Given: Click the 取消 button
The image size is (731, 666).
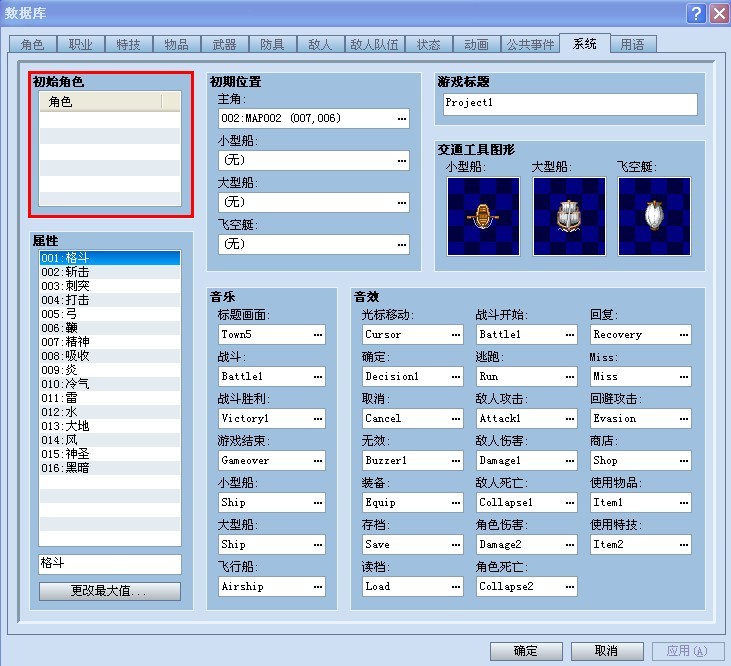Looking at the screenshot, I should tap(607, 651).
